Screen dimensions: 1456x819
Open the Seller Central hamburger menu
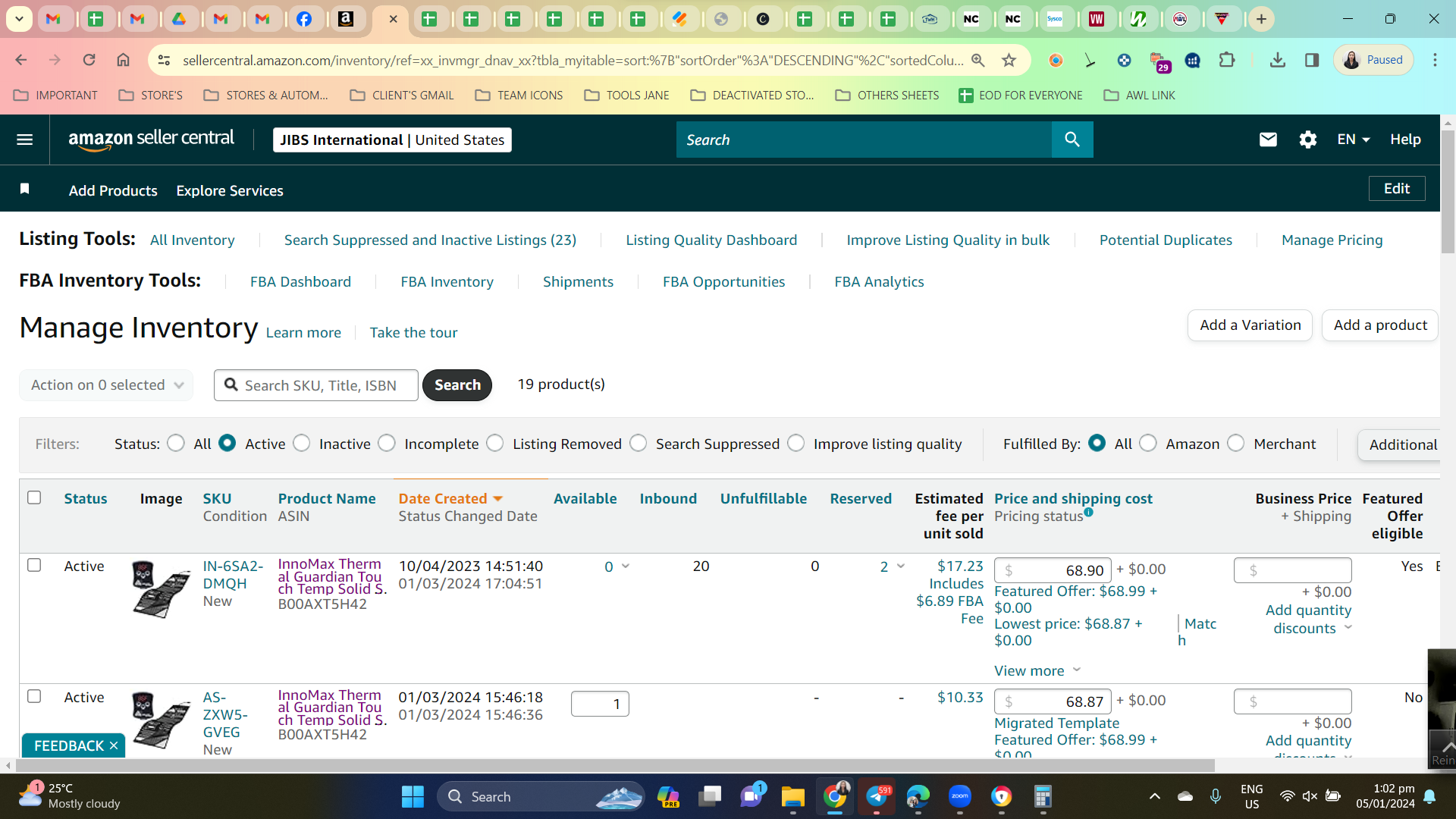(24, 140)
